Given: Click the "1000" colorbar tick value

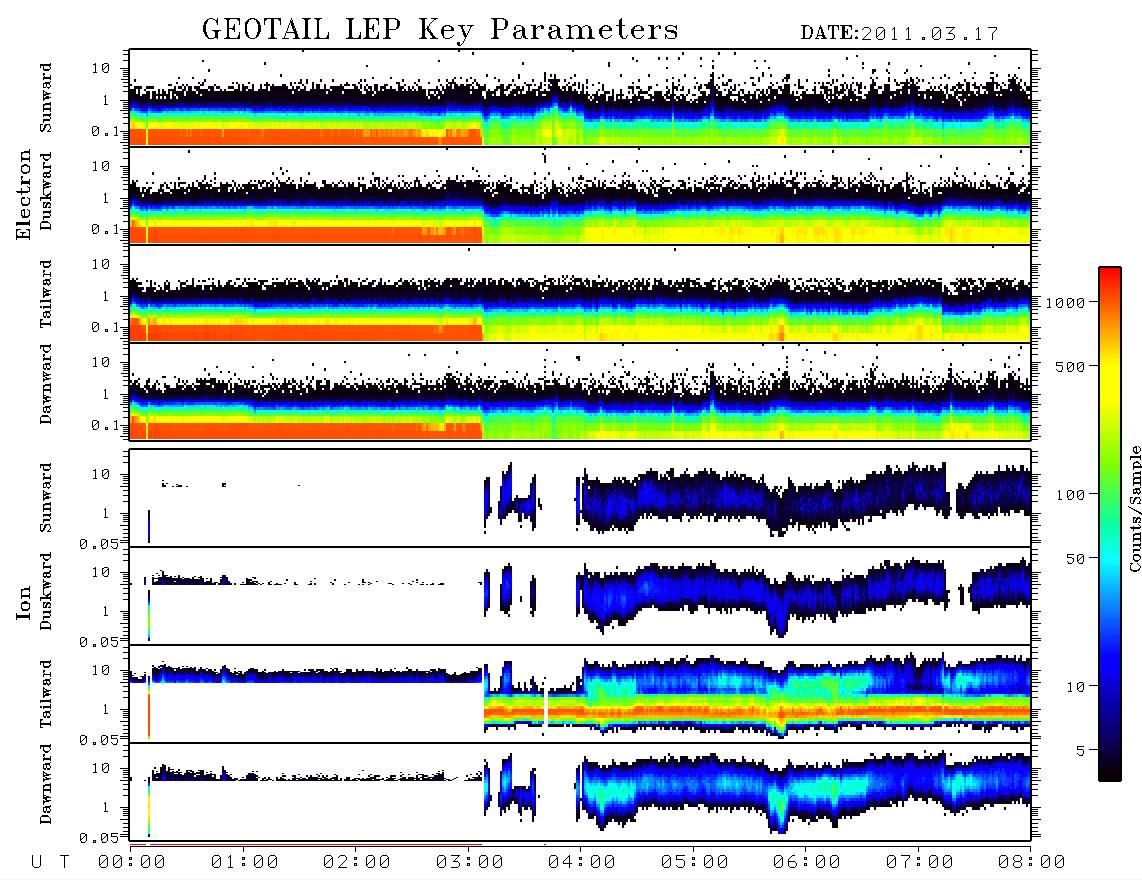Looking at the screenshot, I should click(1065, 303).
